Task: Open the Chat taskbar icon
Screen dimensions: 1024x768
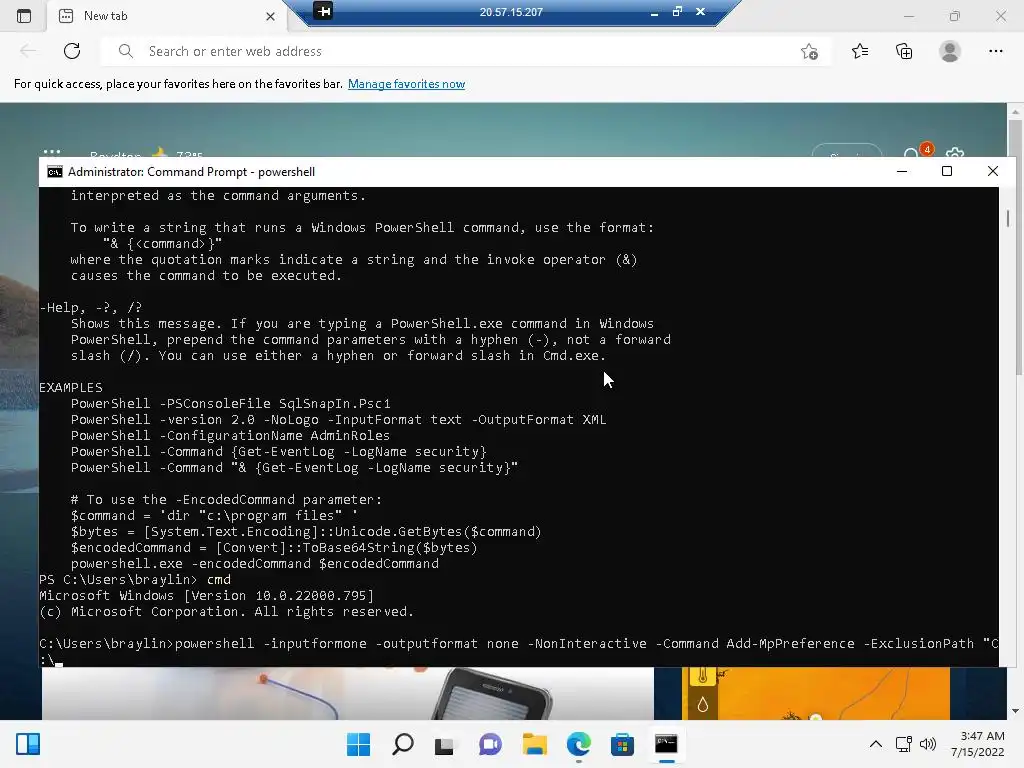Action: point(490,744)
